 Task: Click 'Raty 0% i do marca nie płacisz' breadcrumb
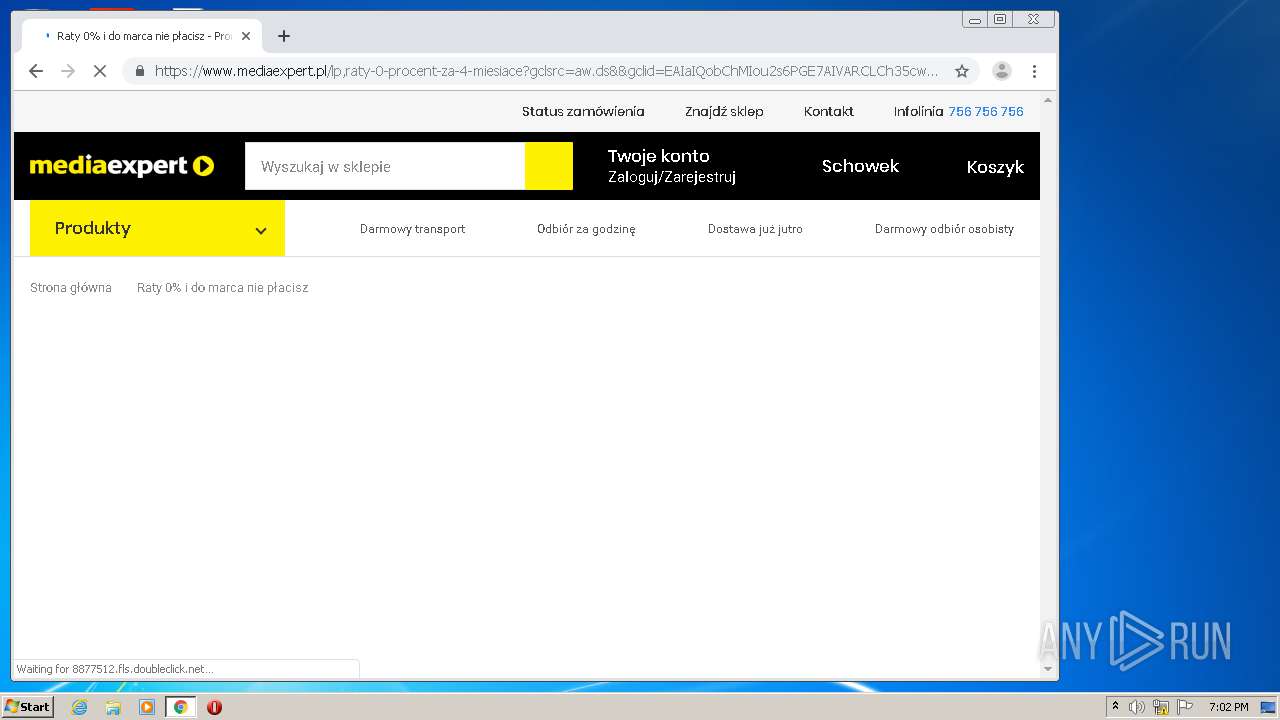pos(222,288)
